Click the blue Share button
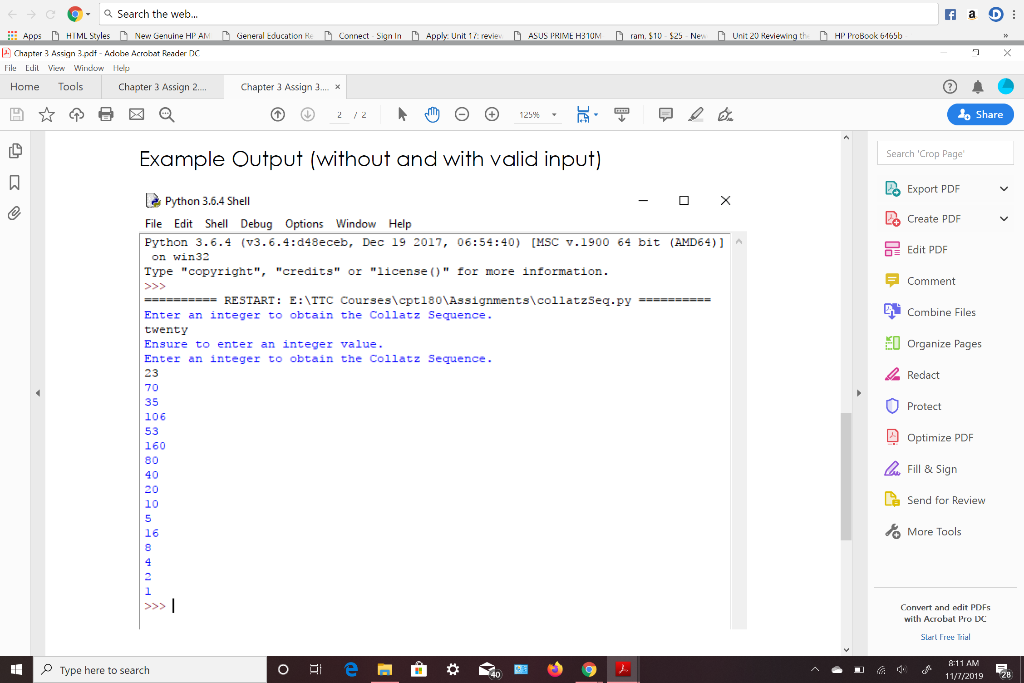This screenshot has width=1024, height=683. click(979, 114)
